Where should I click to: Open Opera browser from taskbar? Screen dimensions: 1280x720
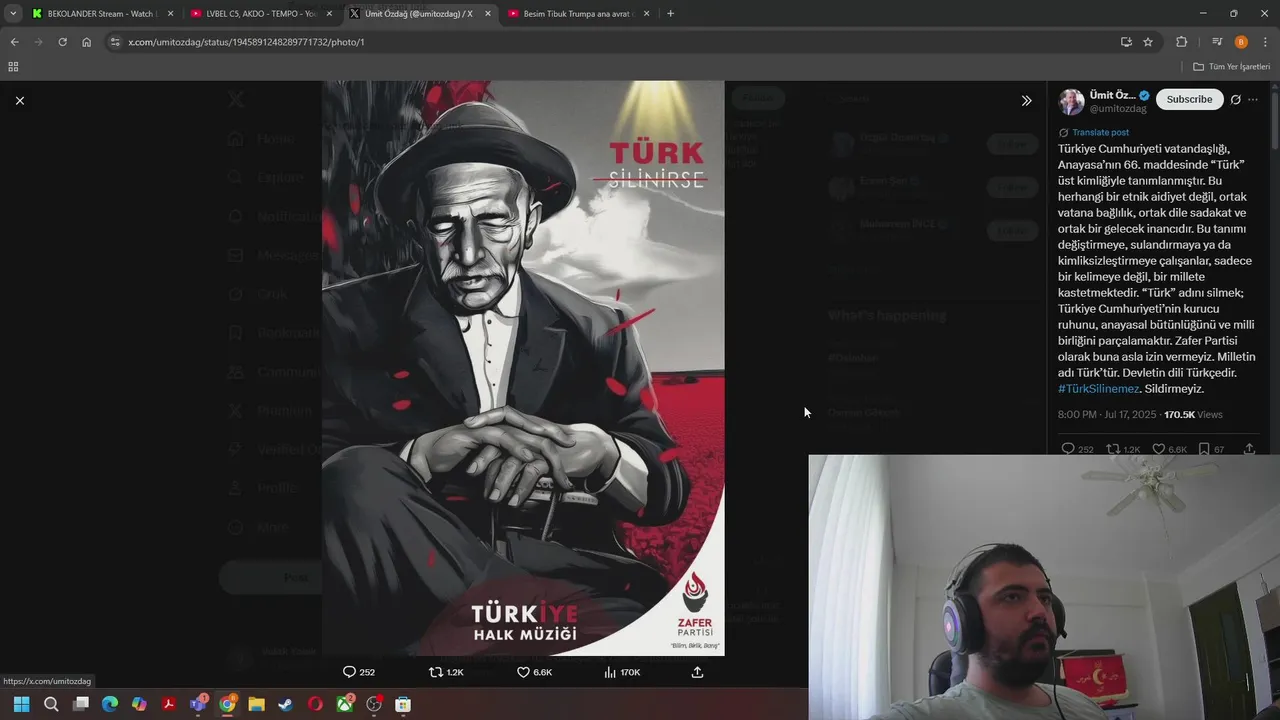(315, 704)
